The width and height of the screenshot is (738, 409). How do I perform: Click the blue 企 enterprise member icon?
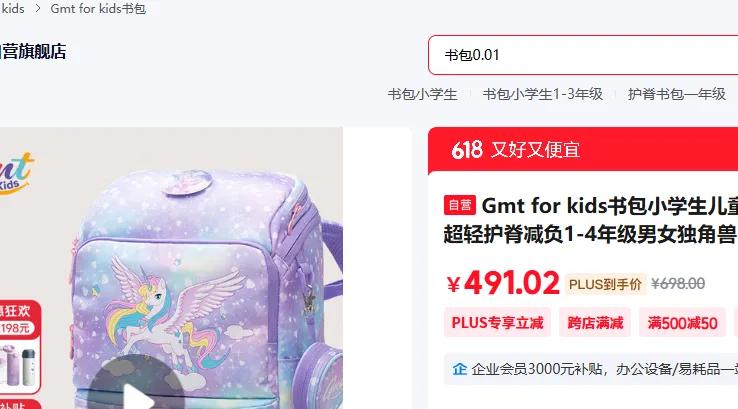[x=460, y=369]
